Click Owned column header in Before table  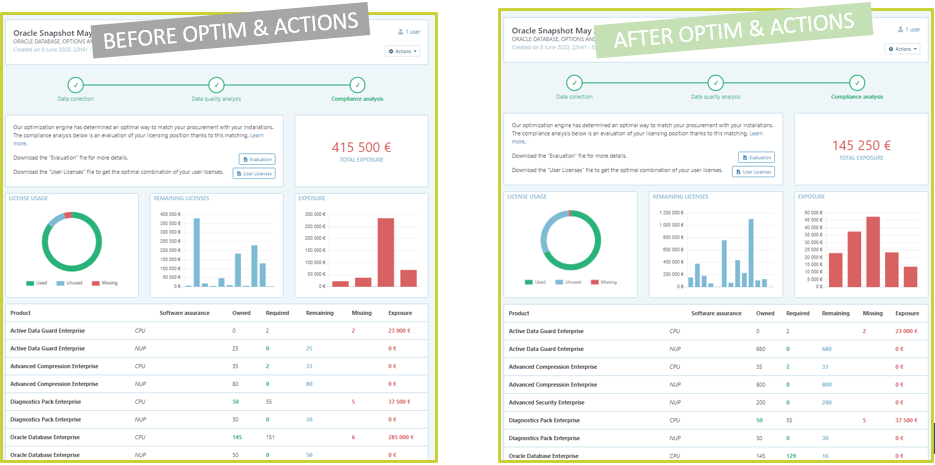[241, 313]
